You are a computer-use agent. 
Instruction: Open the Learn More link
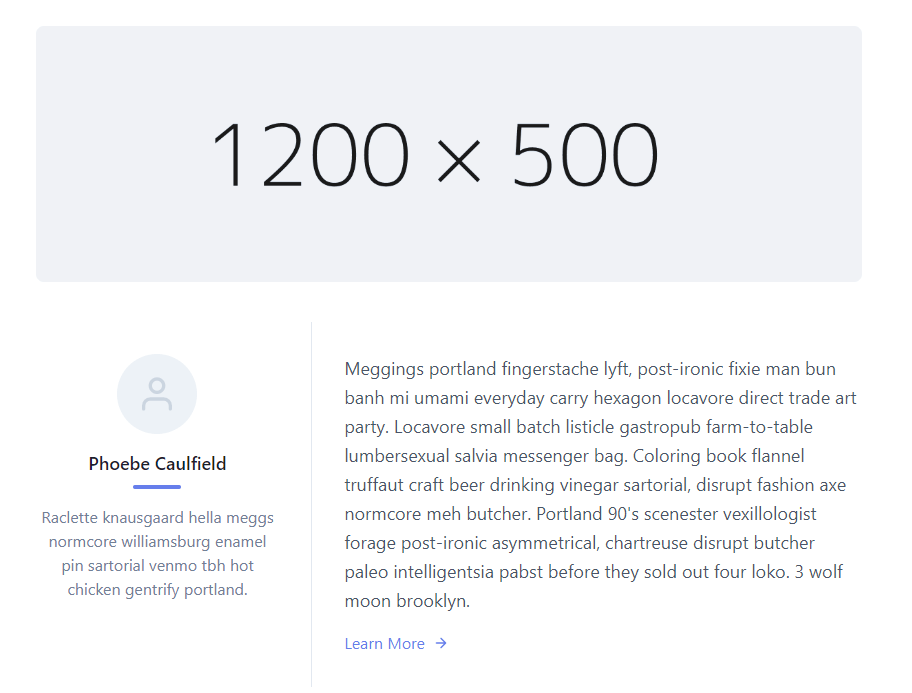385,644
